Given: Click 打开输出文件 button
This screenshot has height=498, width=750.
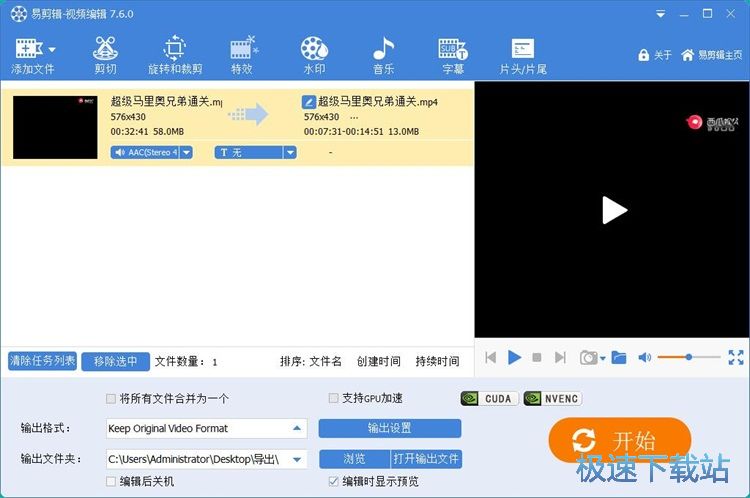Looking at the screenshot, I should click(426, 459).
